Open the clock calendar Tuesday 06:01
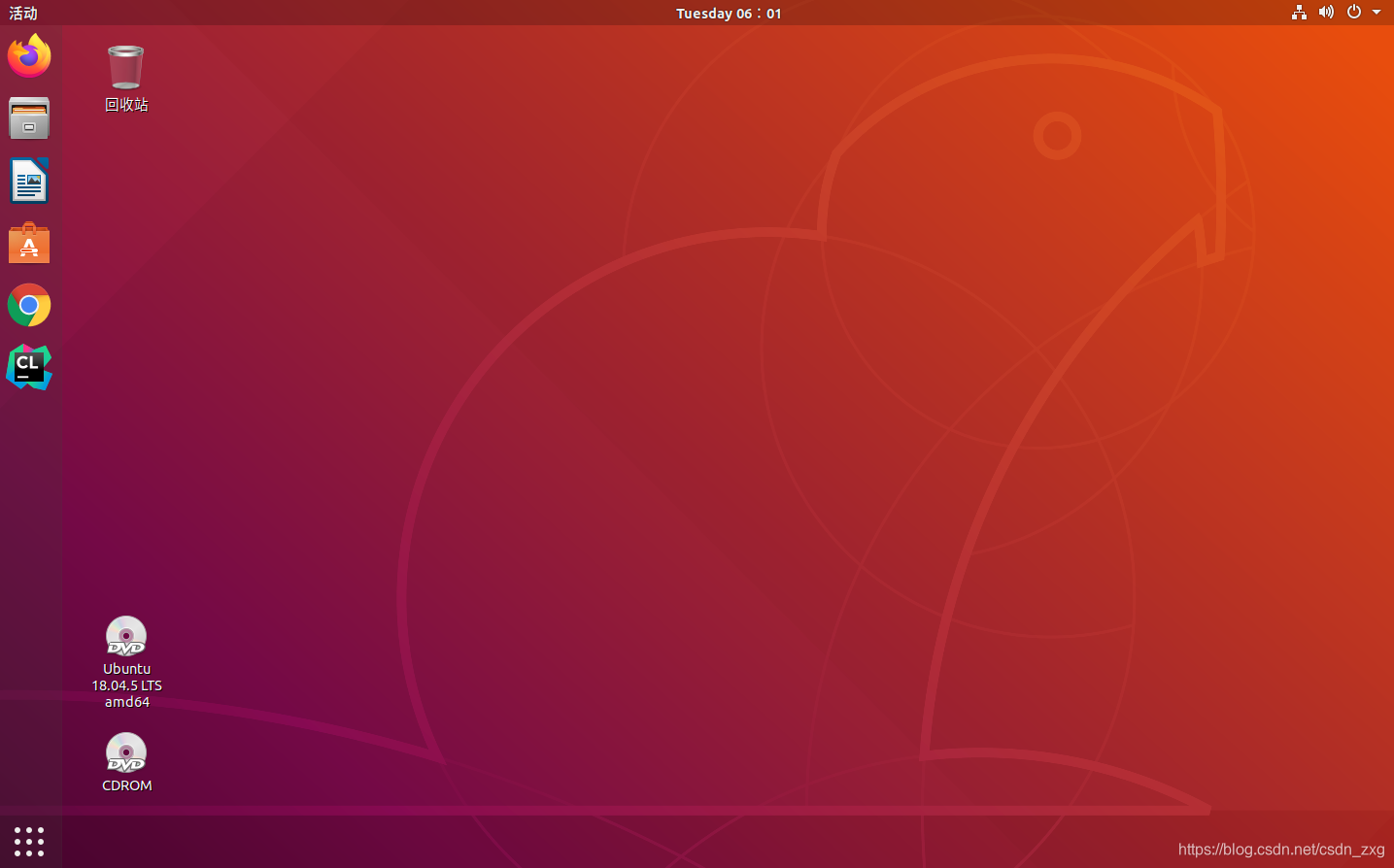 click(x=729, y=13)
